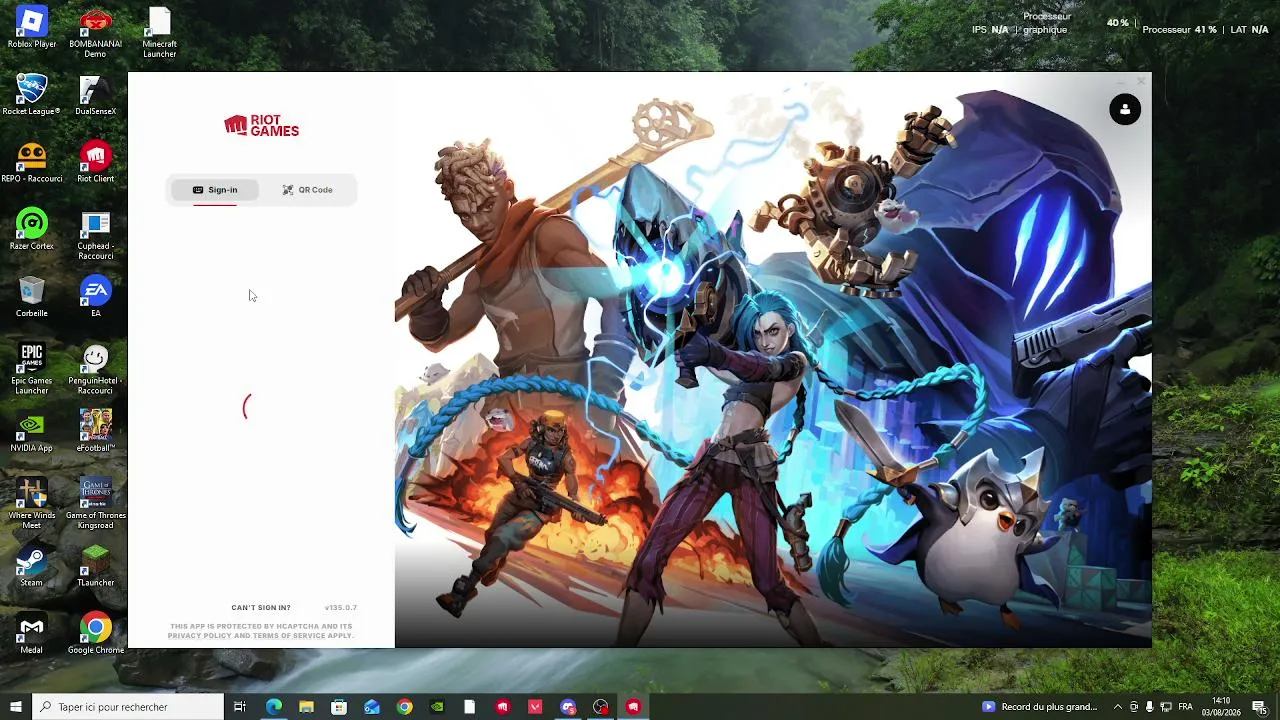Select NVIDIA App desktop icon
The image size is (1280, 720).
(x=32, y=431)
